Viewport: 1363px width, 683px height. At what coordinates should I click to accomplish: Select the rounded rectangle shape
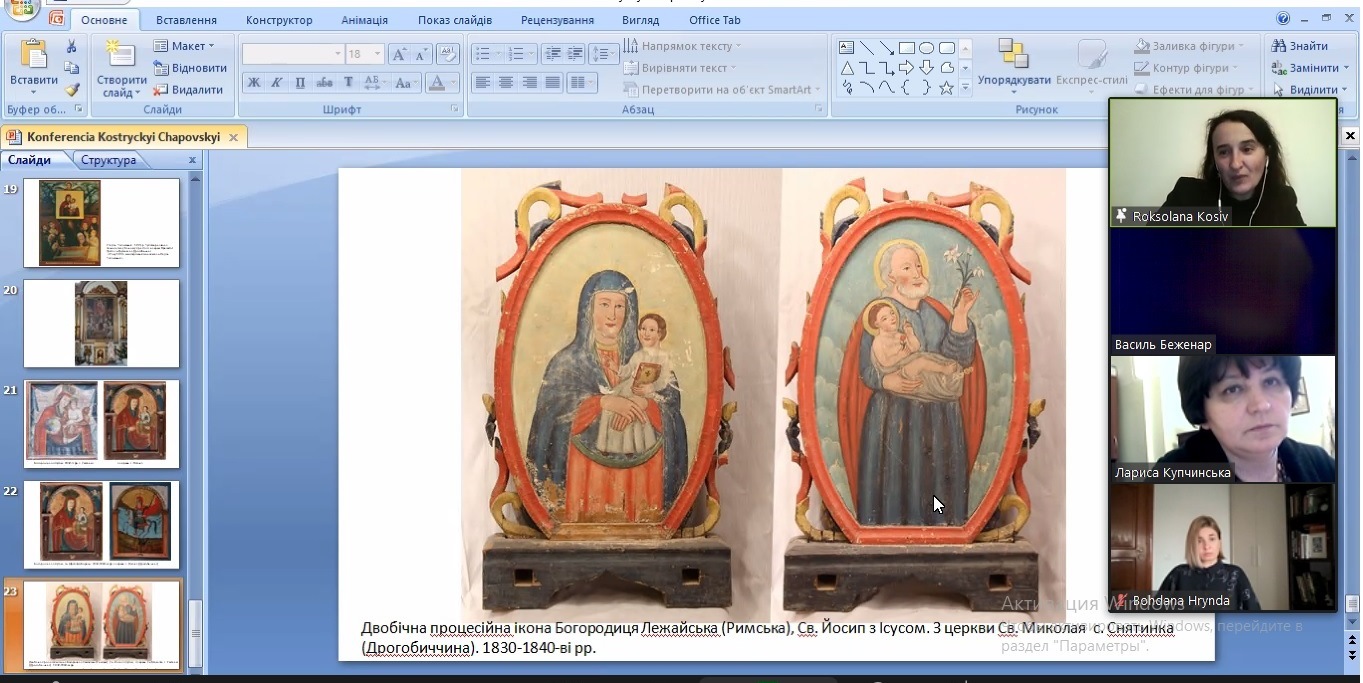946,47
